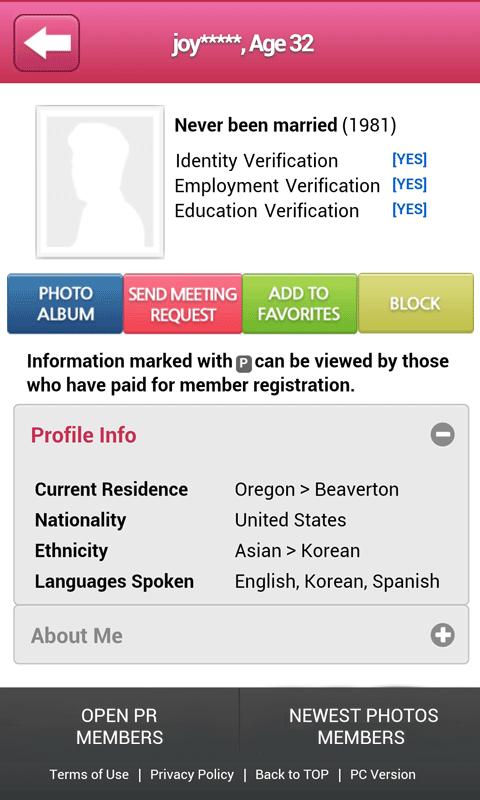Open the Photo Album
480x800 pixels.
point(65,304)
